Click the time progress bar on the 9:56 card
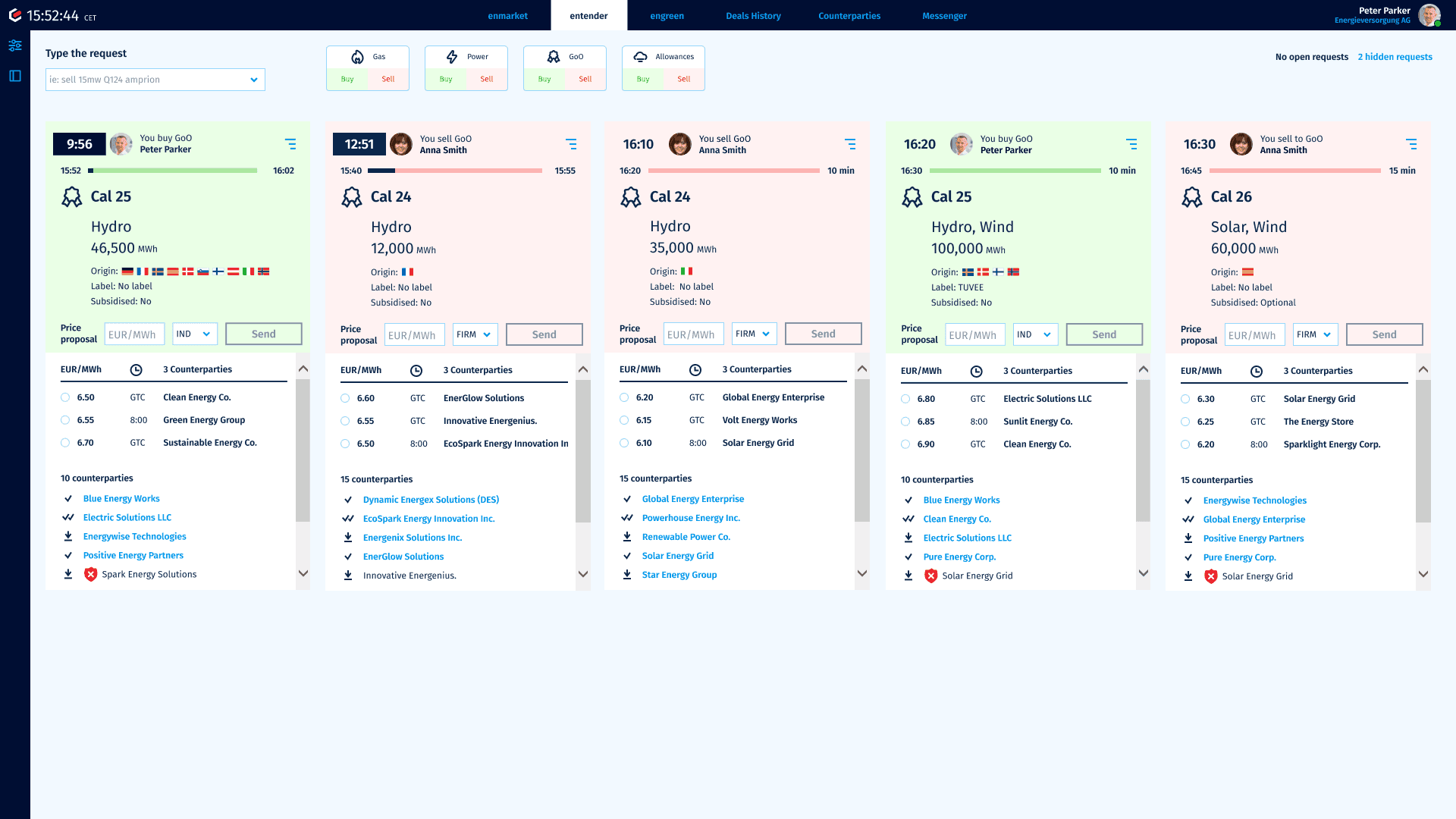 pos(174,171)
